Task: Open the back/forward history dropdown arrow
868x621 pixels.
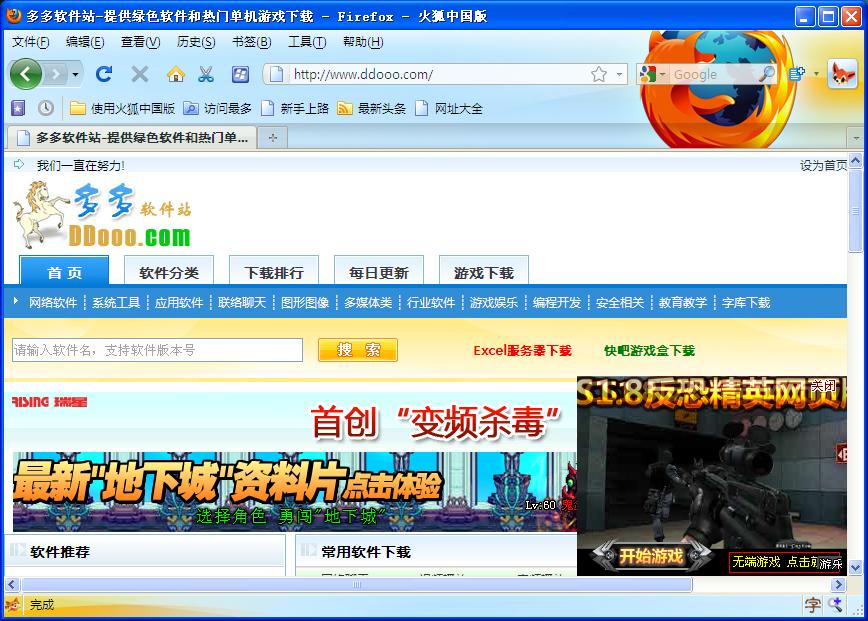Action: 75,74
